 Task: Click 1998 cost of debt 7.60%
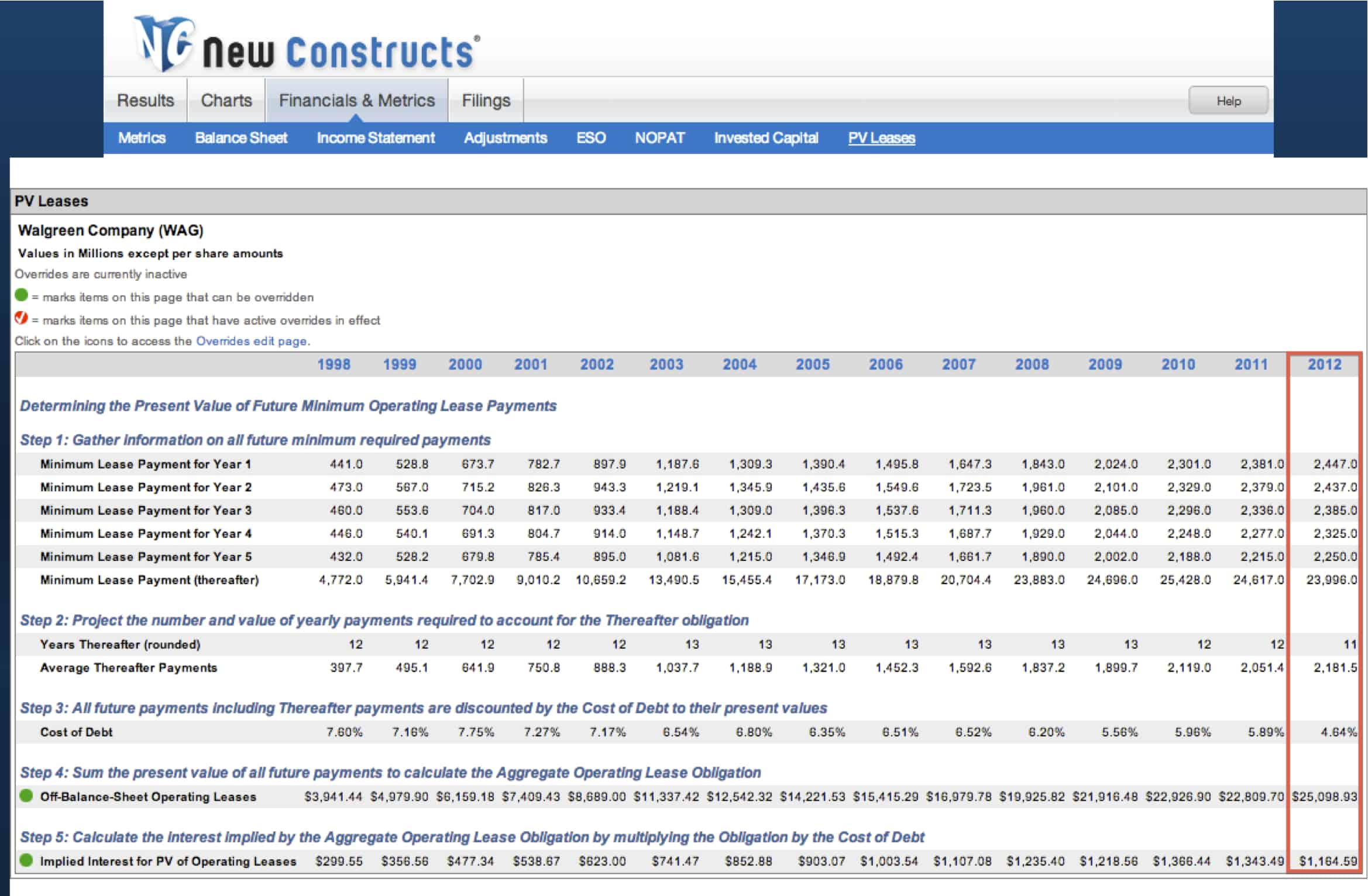pos(344,732)
